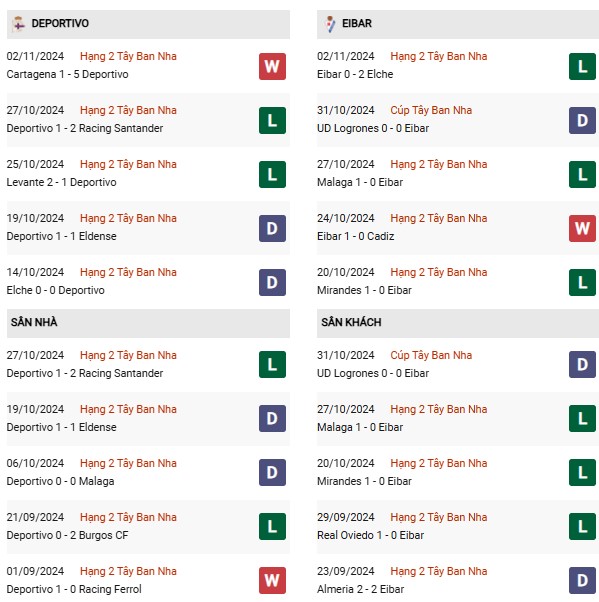Viewport: 599px width, 602px height.
Task: Click the Deportivo club crest icon
Action: click(x=18, y=24)
